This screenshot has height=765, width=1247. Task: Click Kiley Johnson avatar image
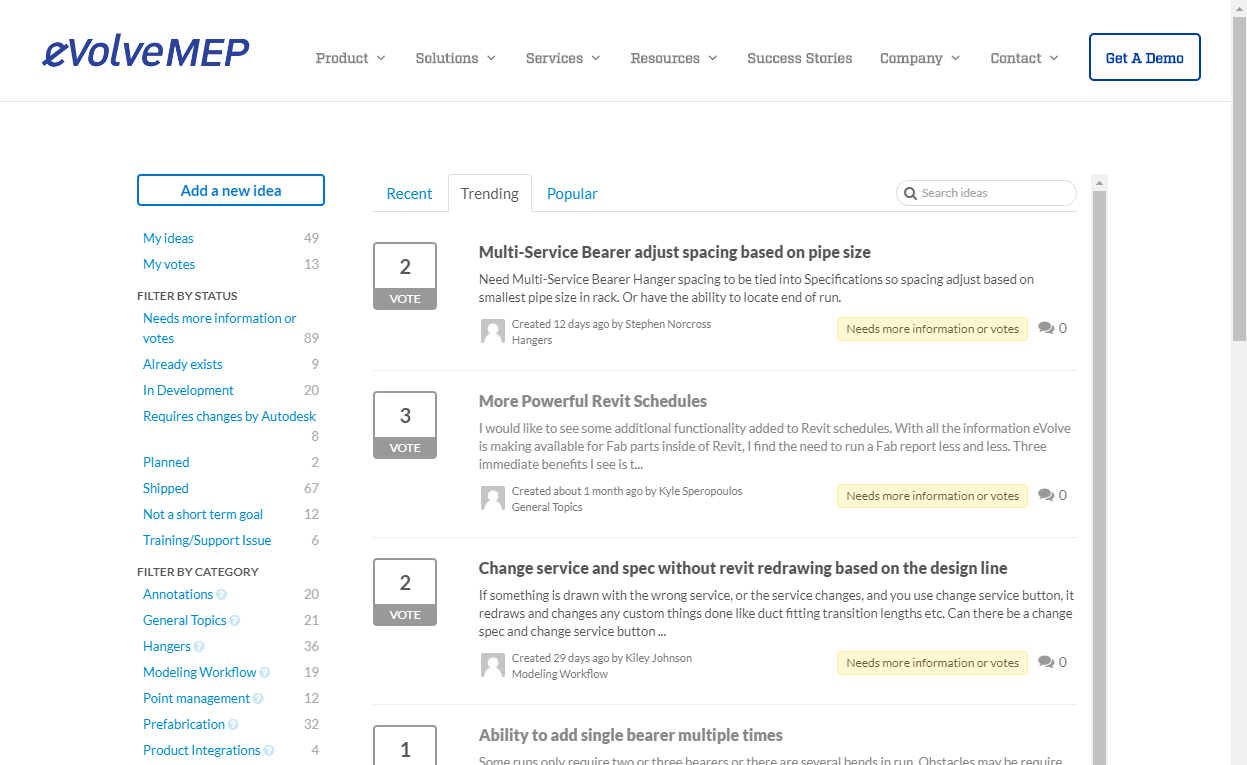[x=493, y=666]
